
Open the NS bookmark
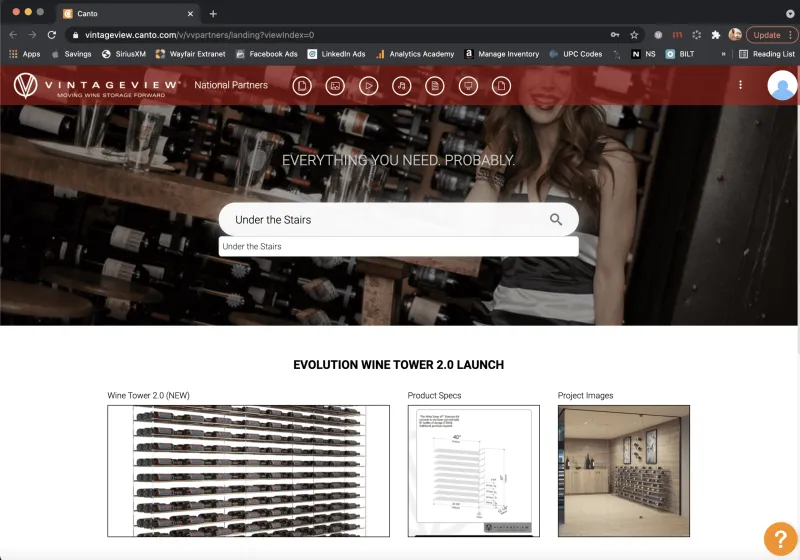point(643,54)
